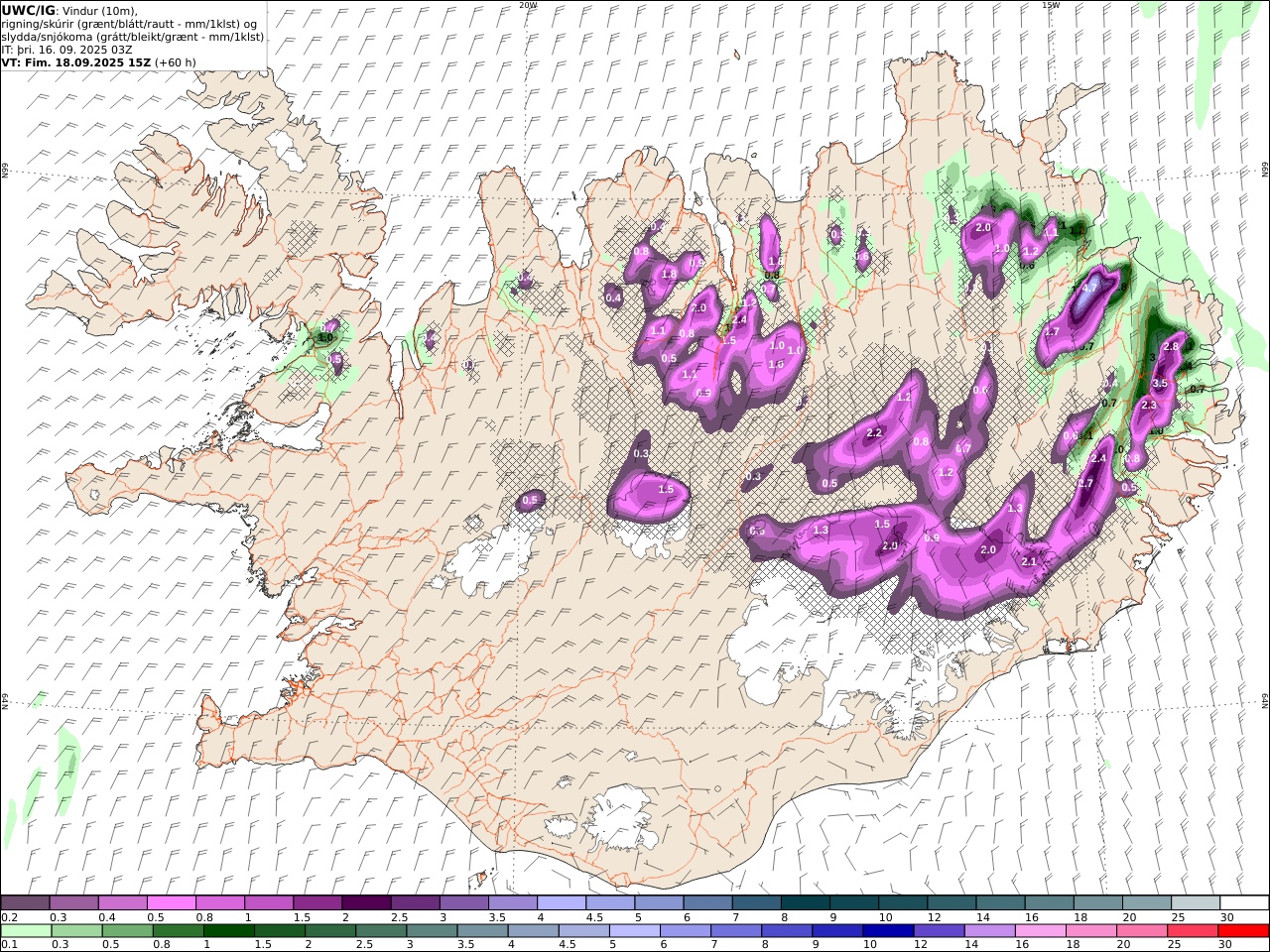The image size is (1270, 952).
Task: Click the upper legend swatch labeled 18
Action: pos(1098,902)
